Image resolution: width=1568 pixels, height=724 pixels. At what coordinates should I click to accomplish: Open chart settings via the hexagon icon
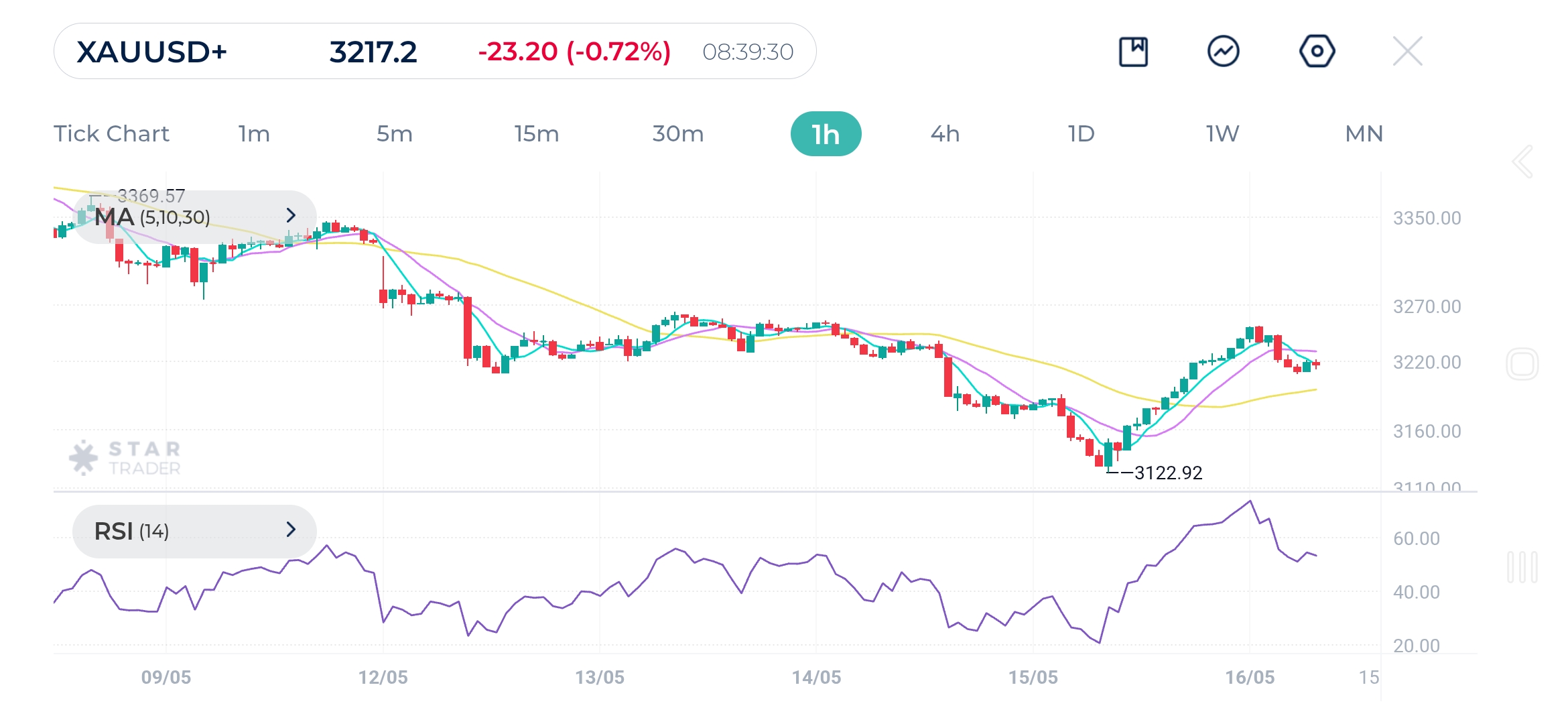click(x=1316, y=50)
